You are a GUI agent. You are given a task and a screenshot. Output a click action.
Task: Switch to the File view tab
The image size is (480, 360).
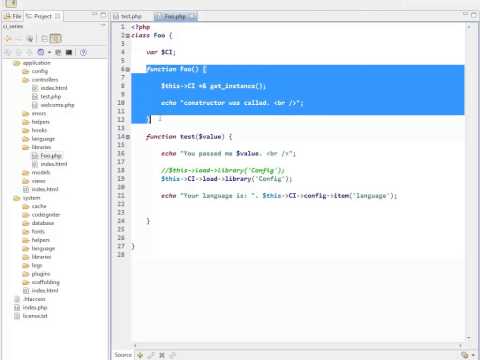click(x=13, y=16)
